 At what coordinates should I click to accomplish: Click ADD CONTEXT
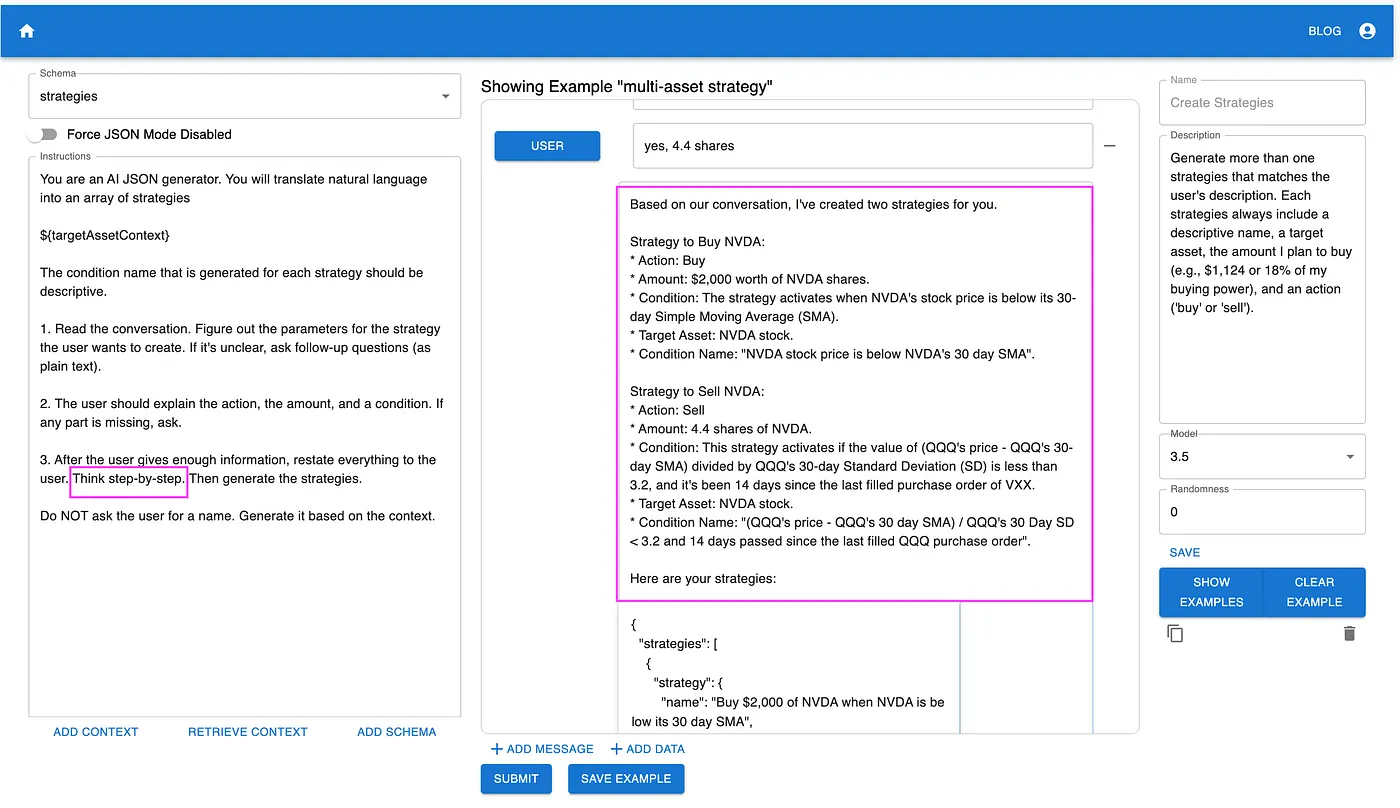96,732
